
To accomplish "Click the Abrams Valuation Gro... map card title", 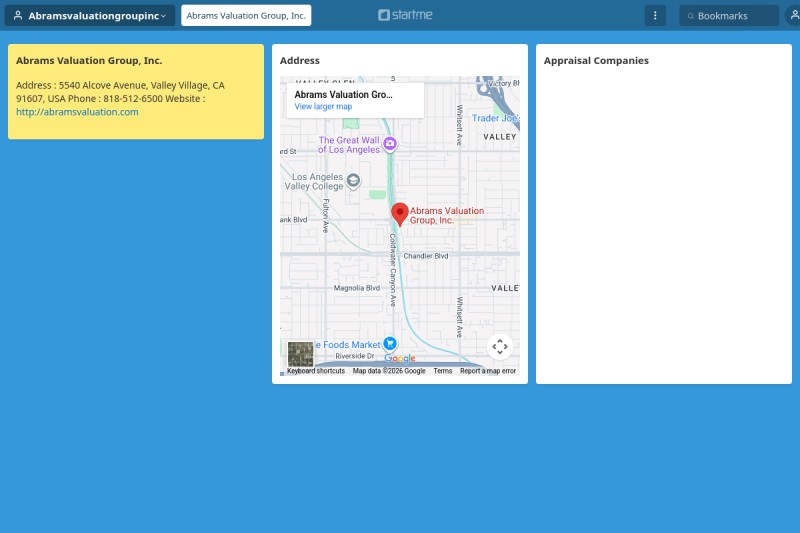I will [343, 94].
